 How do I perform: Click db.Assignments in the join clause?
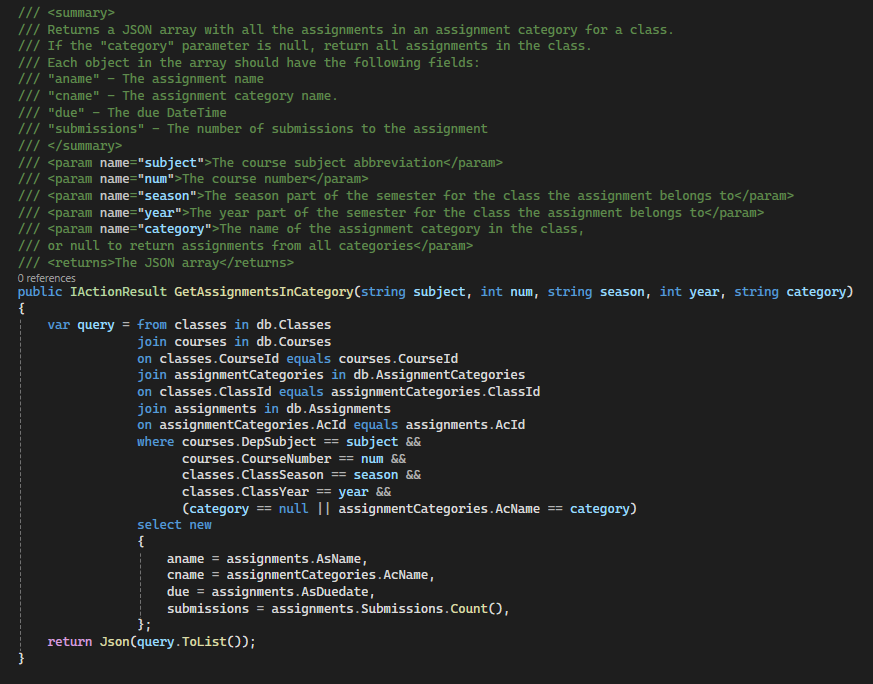[x=338, y=408]
